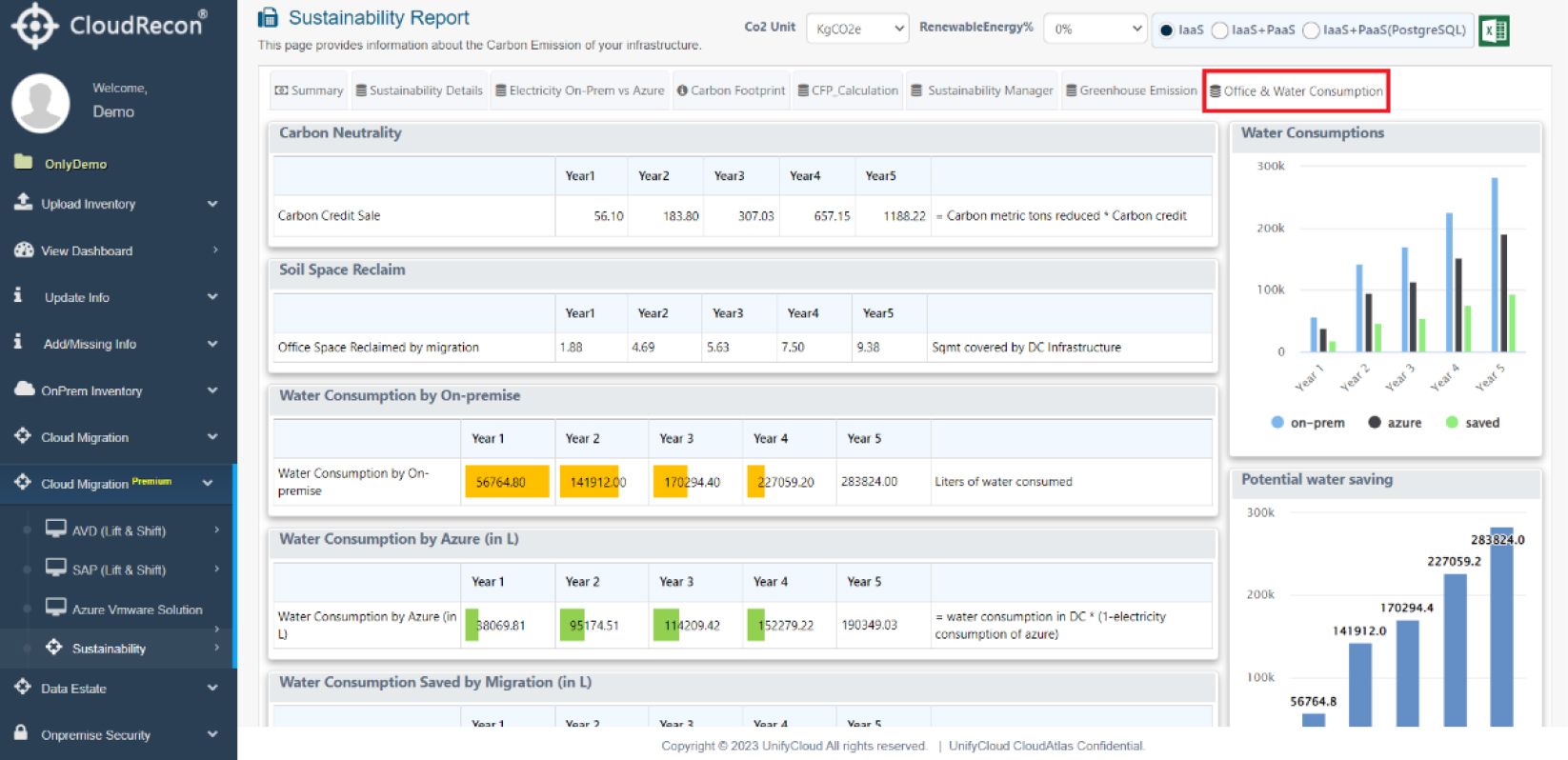The width and height of the screenshot is (1568, 760).
Task: Open Electricity On-Prem vs Azure tab
Action: tap(580, 90)
